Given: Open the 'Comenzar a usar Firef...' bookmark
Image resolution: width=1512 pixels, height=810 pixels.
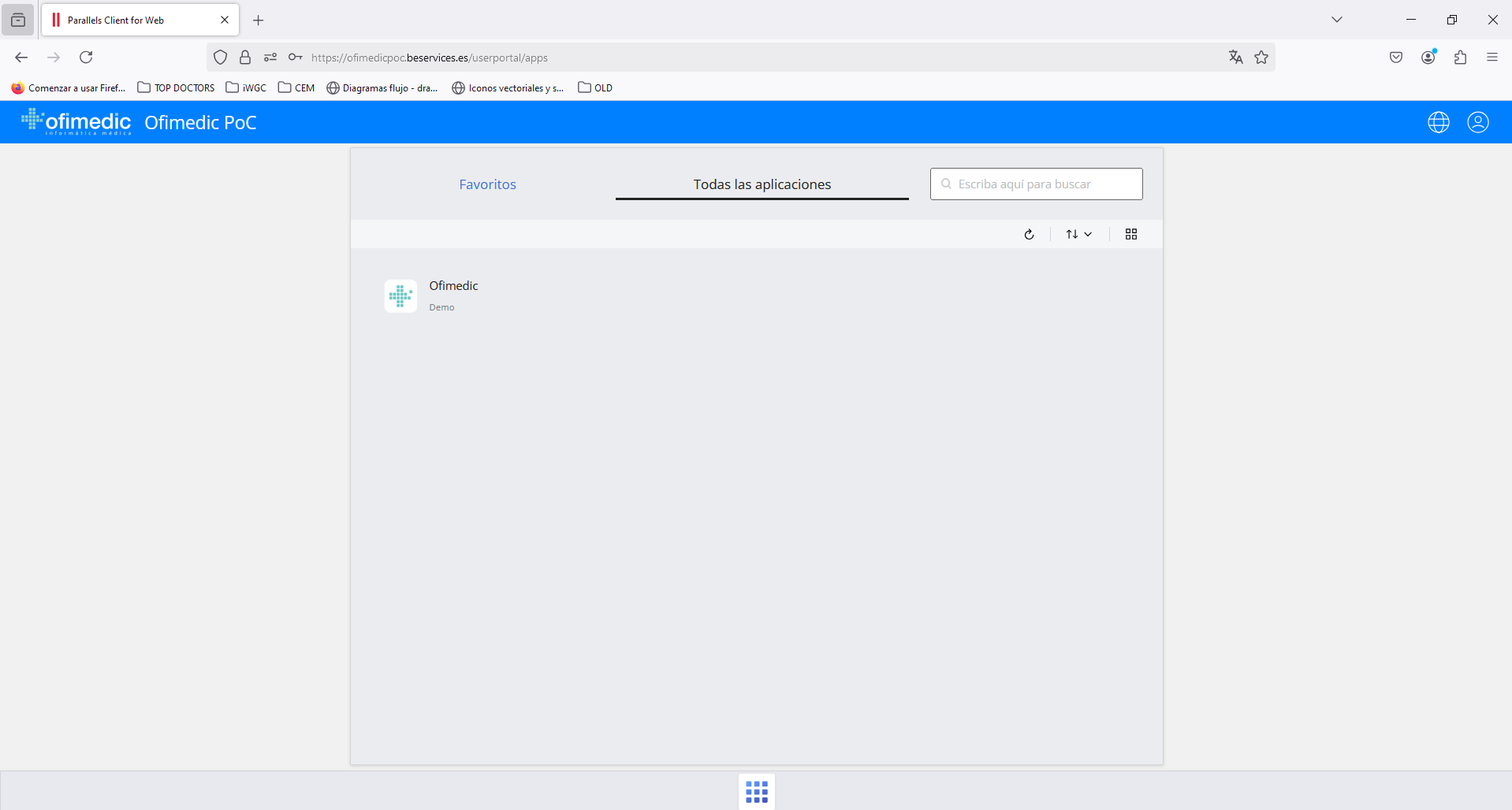Looking at the screenshot, I should [x=69, y=87].
